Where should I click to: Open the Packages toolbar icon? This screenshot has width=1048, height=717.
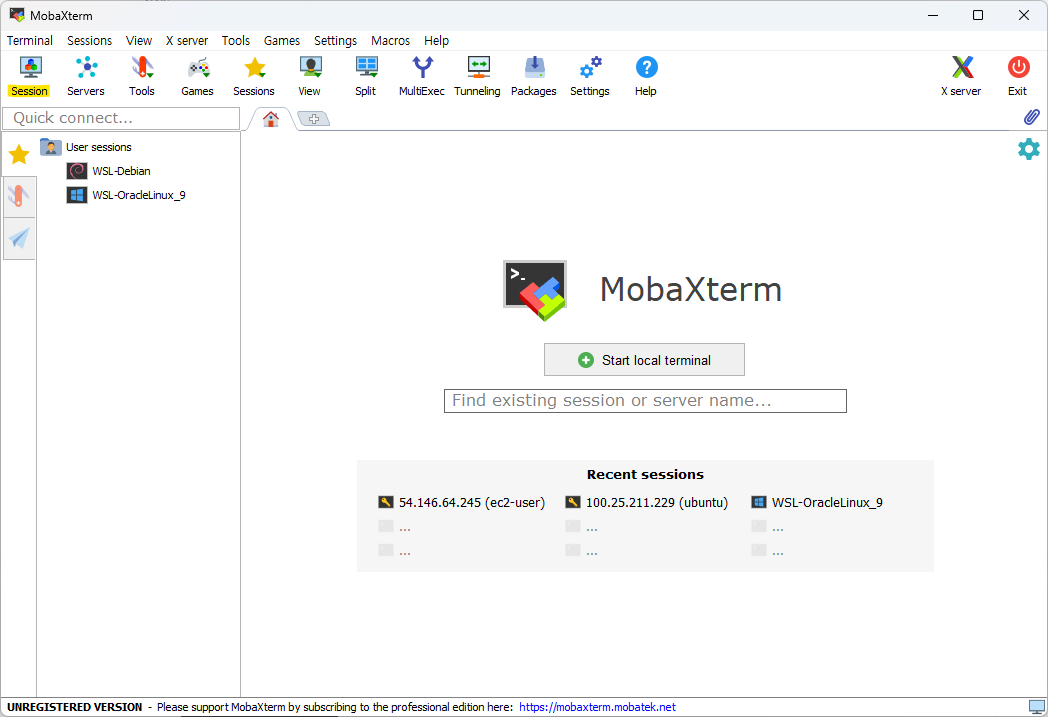pos(533,77)
